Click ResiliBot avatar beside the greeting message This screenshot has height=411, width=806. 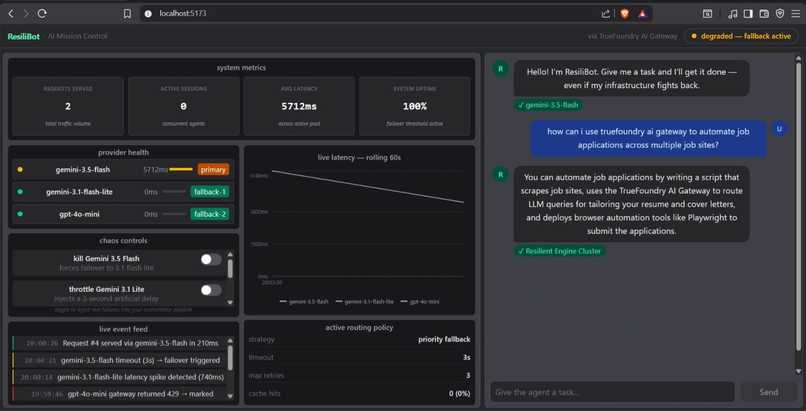(500, 68)
